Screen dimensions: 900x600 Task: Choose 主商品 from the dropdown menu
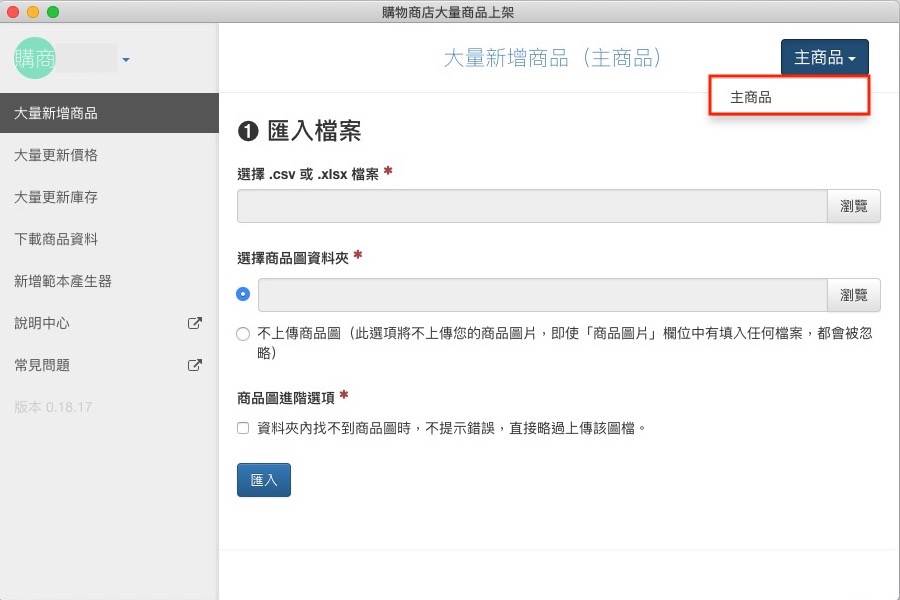[789, 97]
